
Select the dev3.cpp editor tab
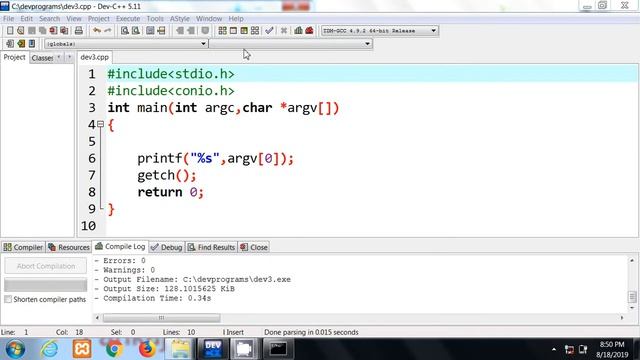(95, 57)
